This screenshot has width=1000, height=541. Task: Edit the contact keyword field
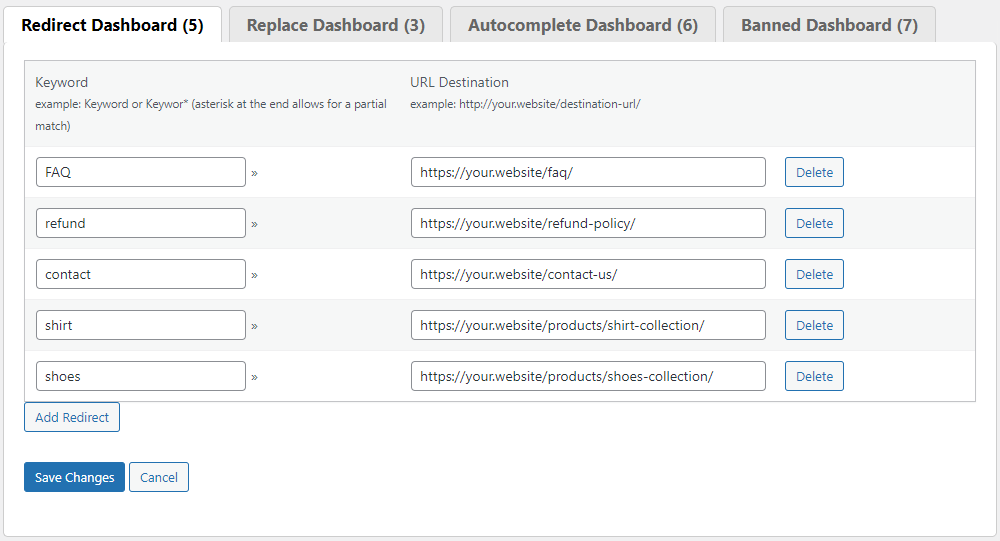[x=140, y=274]
